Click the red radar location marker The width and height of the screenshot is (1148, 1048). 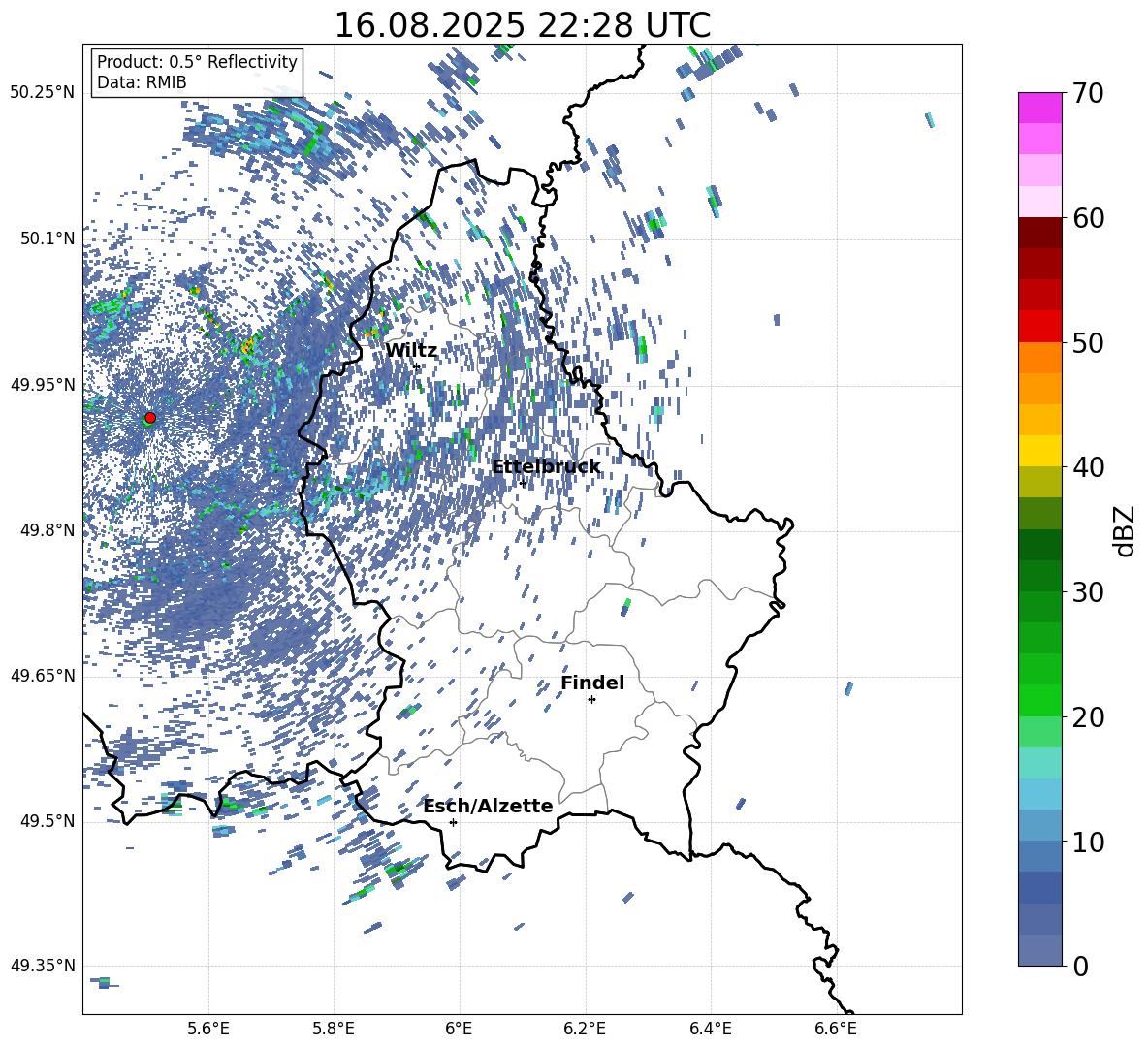[x=150, y=417]
